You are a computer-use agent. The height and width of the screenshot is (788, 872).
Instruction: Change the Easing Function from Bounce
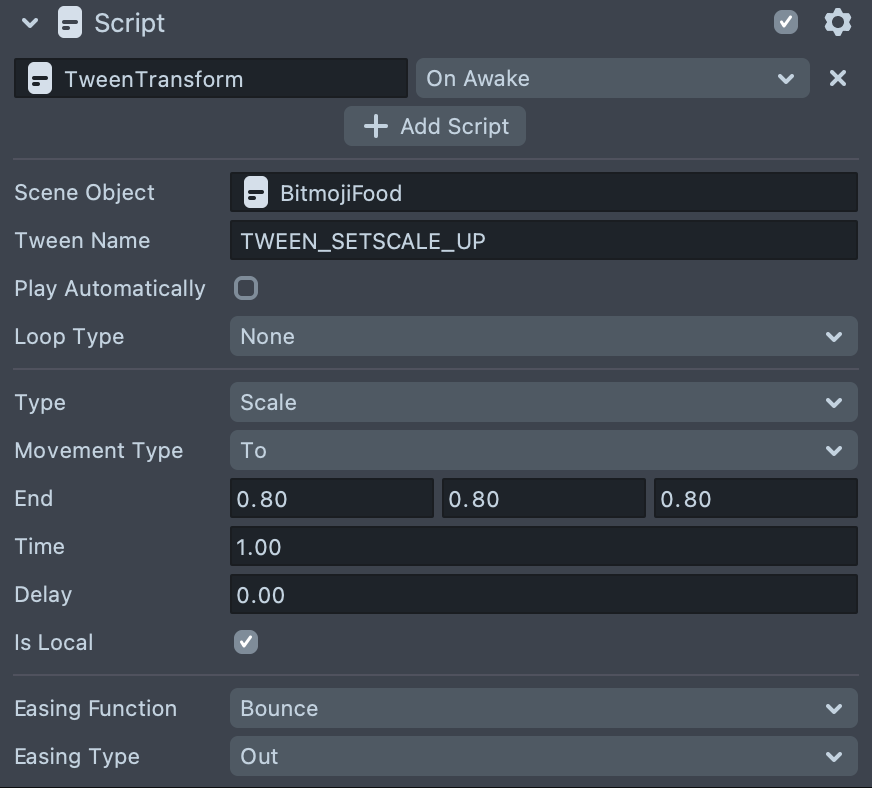[543, 708]
